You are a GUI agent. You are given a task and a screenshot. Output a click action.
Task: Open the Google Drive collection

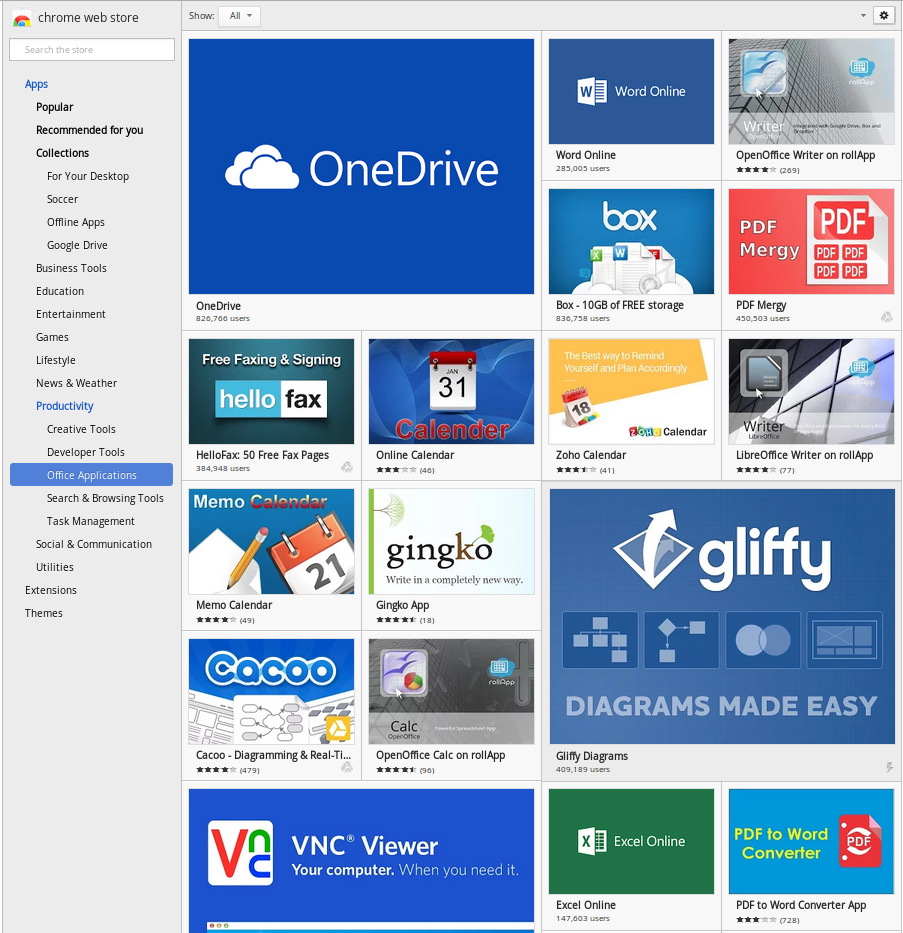pos(77,245)
